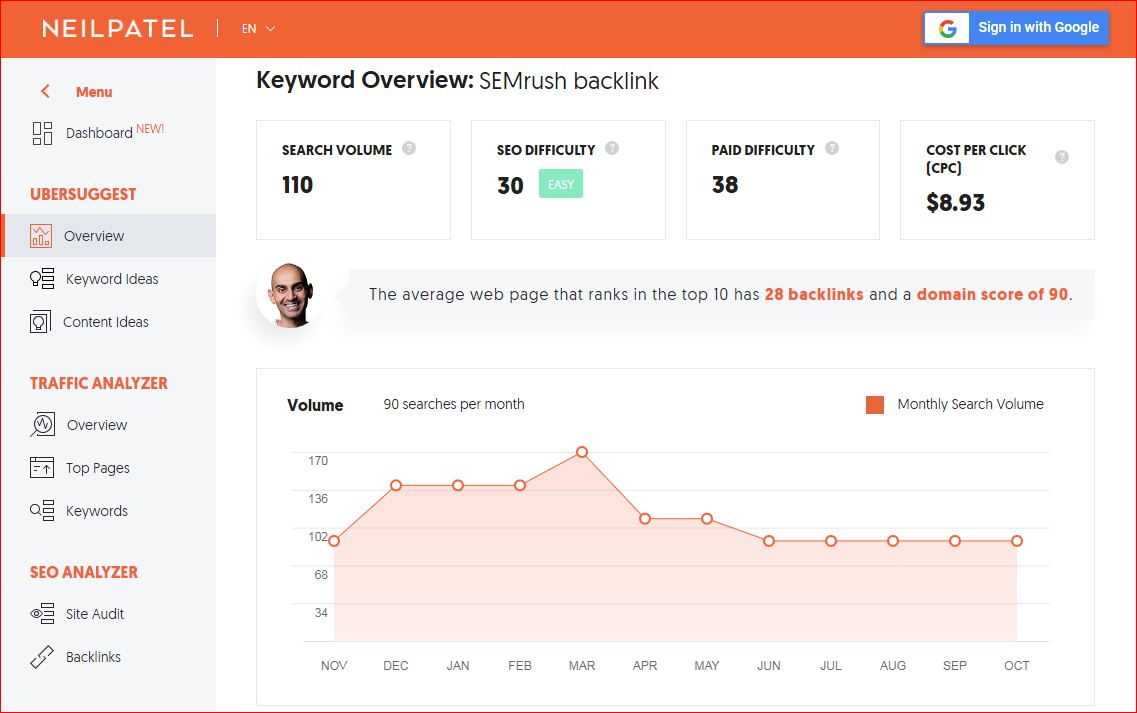Click the SEO Difficulty value 30
Viewport: 1137px width, 713px height.
(x=510, y=186)
